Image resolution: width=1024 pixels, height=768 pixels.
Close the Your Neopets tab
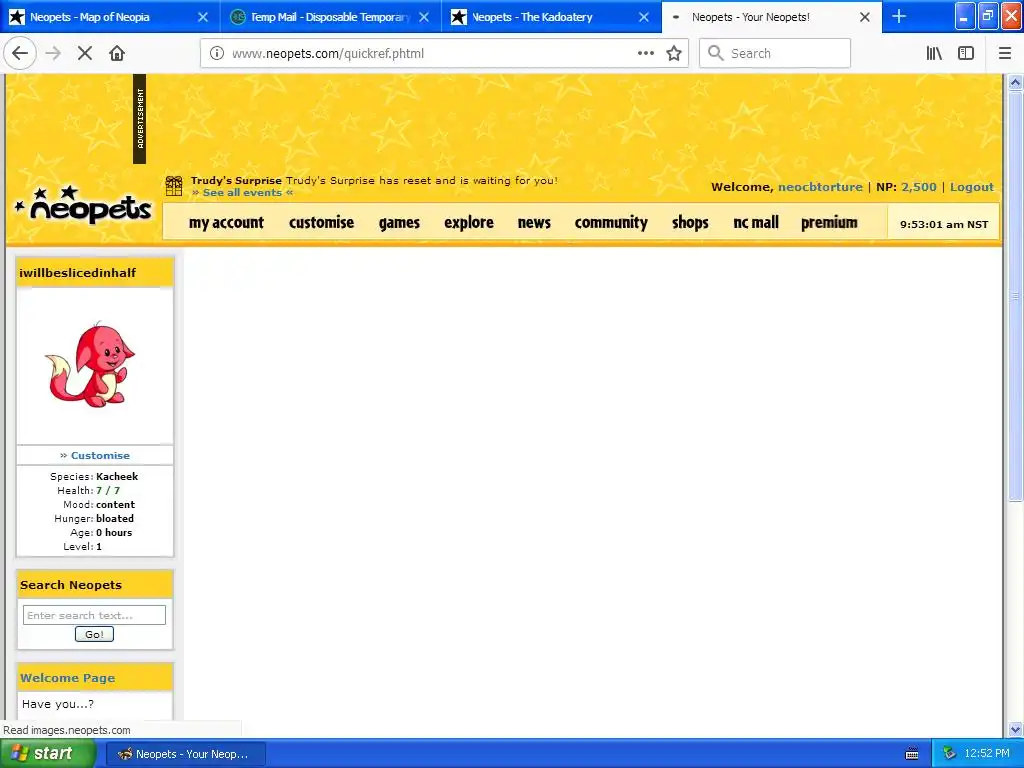(x=865, y=17)
